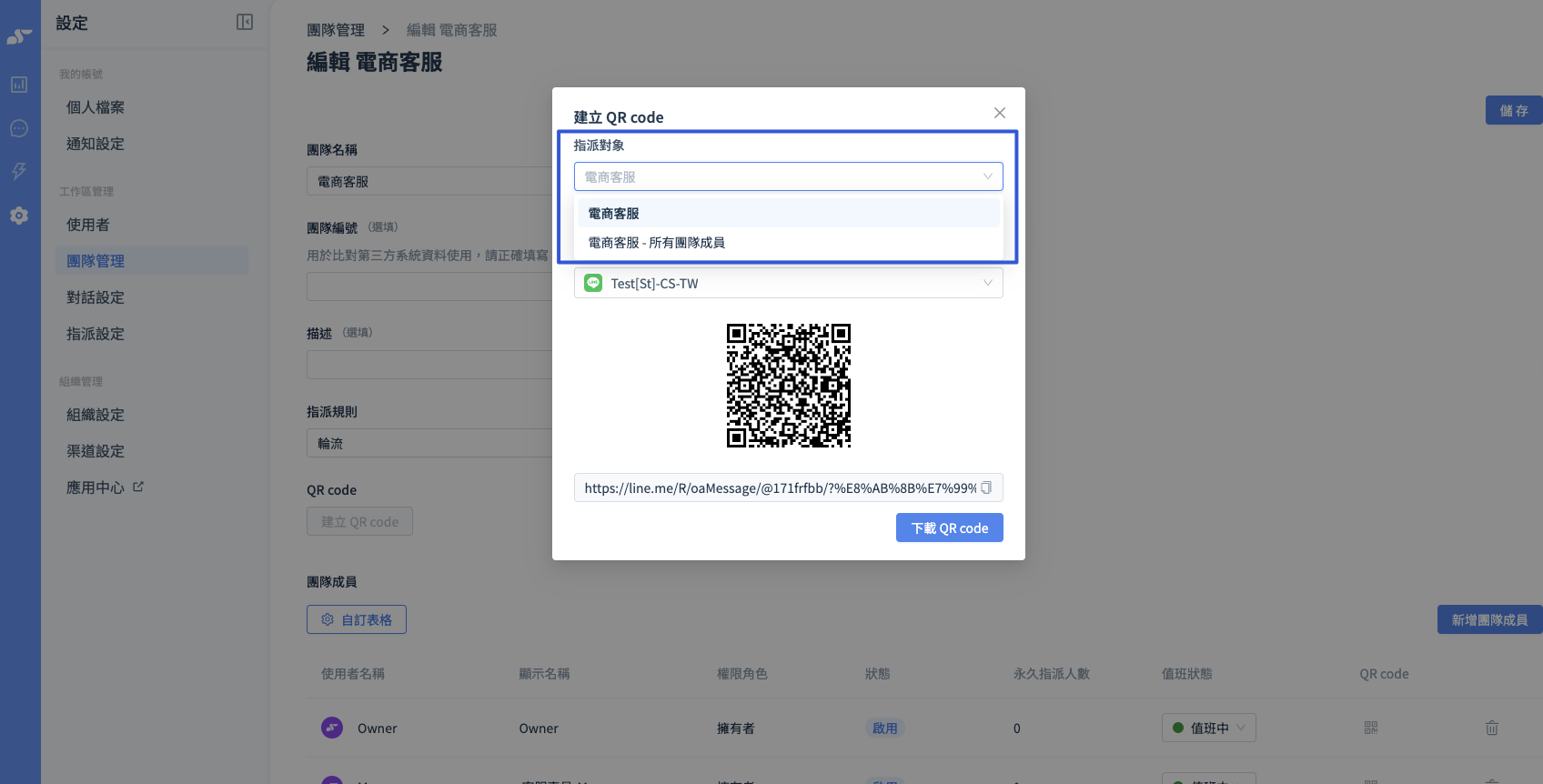Click the 權限角色 column header
The image size is (1543, 784).
[742, 674]
